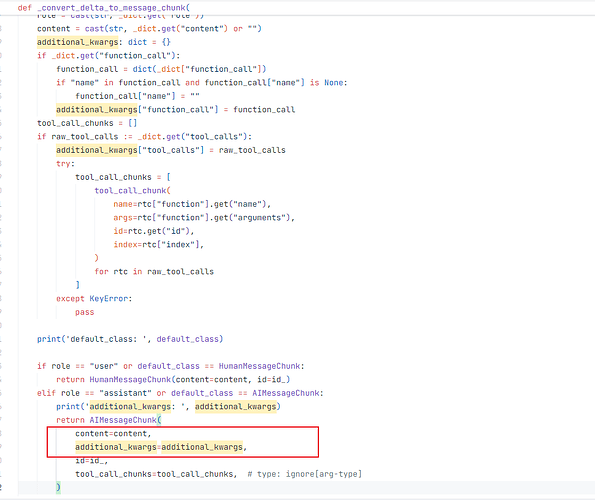Click the try: keyword
Image resolution: width=595 pixels, height=500 pixels.
[65, 164]
